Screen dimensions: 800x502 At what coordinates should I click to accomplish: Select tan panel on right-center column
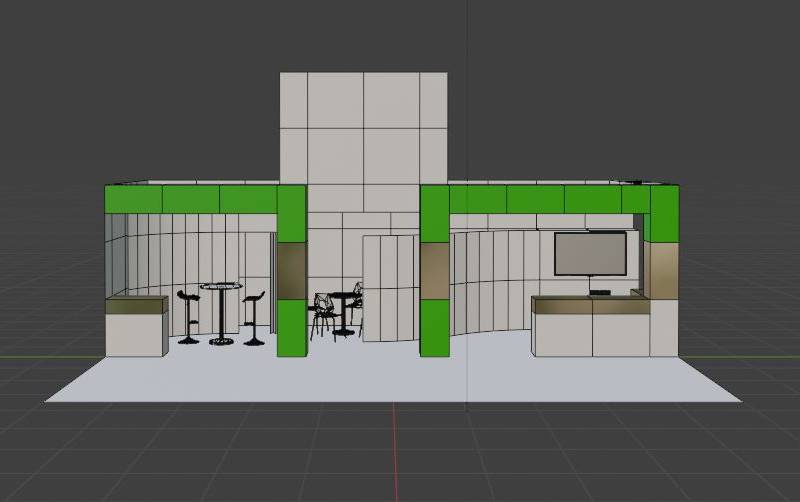coord(434,271)
